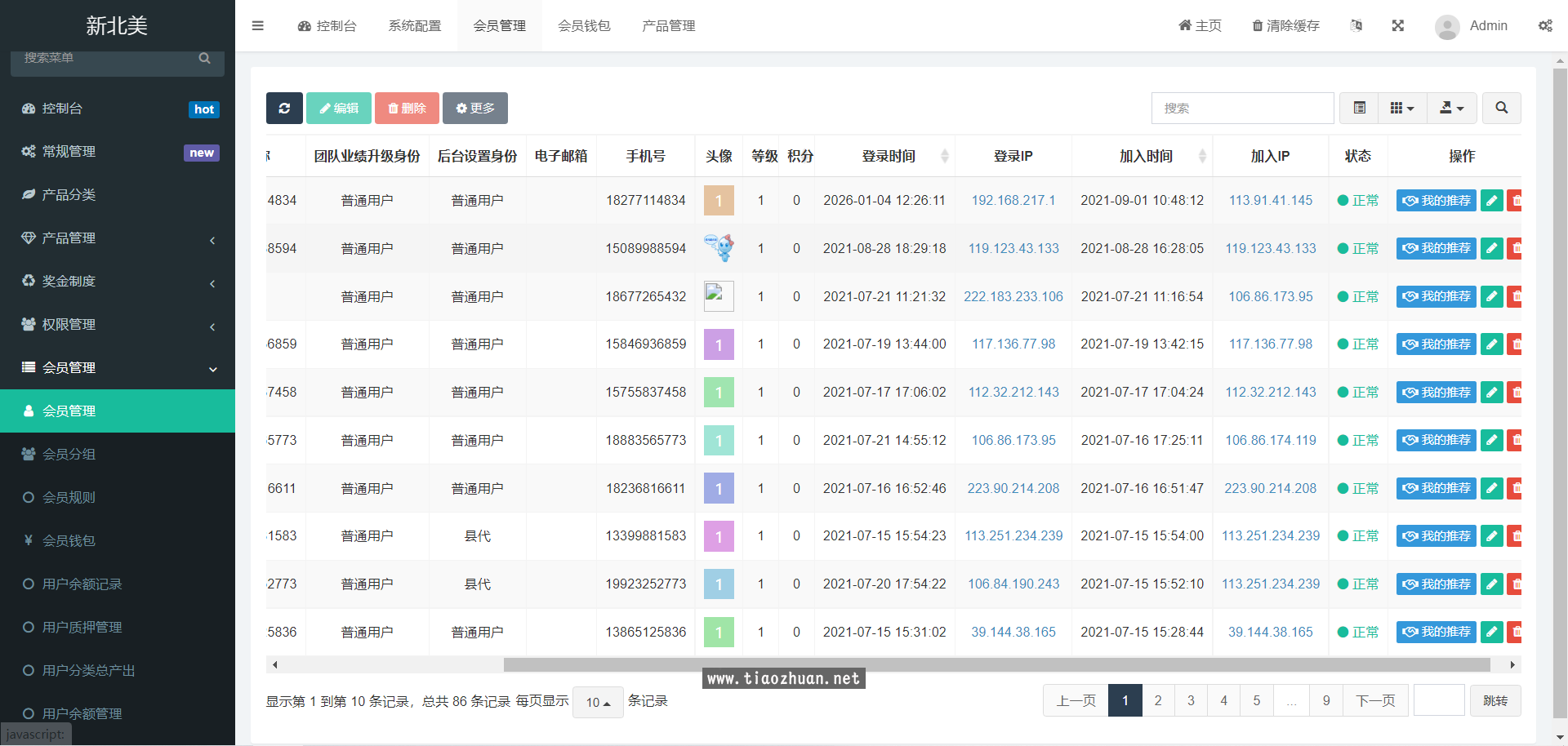Click the table search magnifier icon button

[1501, 108]
